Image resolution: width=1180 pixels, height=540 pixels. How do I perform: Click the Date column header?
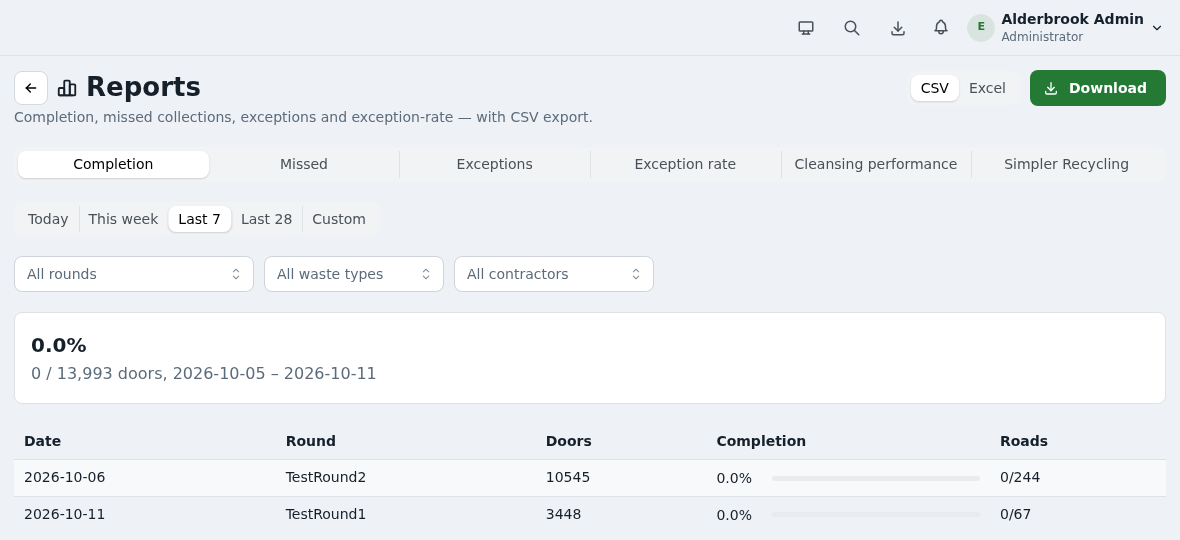(42, 441)
